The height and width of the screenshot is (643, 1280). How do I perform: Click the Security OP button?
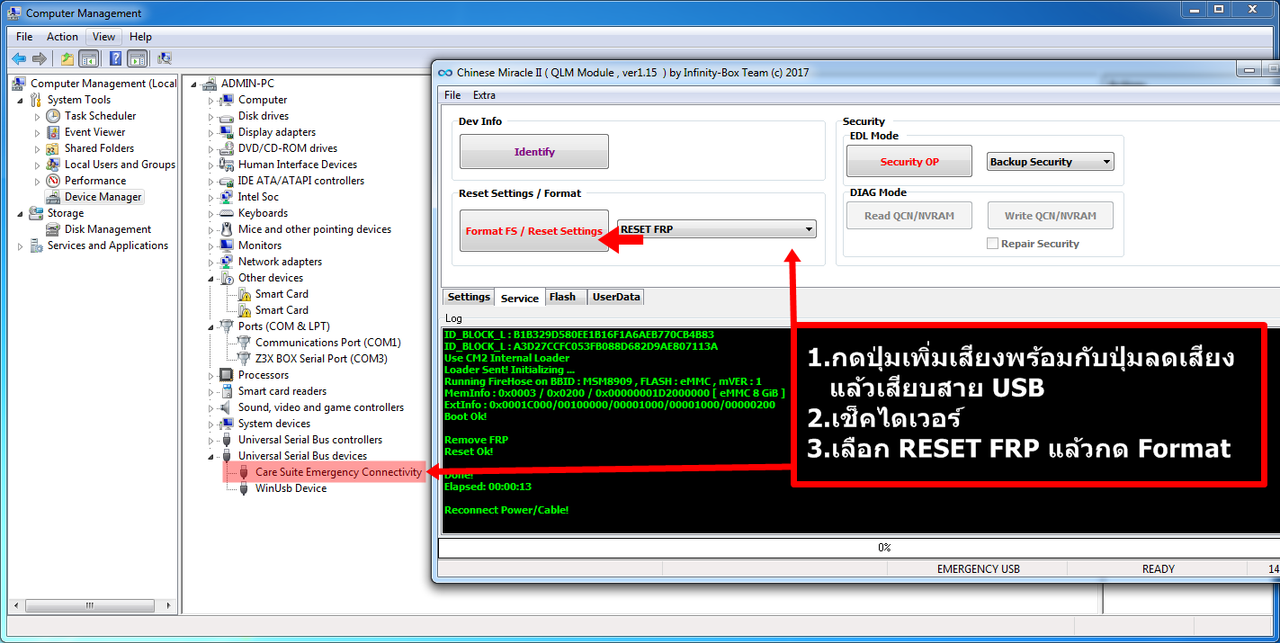pyautogui.click(x=909, y=162)
